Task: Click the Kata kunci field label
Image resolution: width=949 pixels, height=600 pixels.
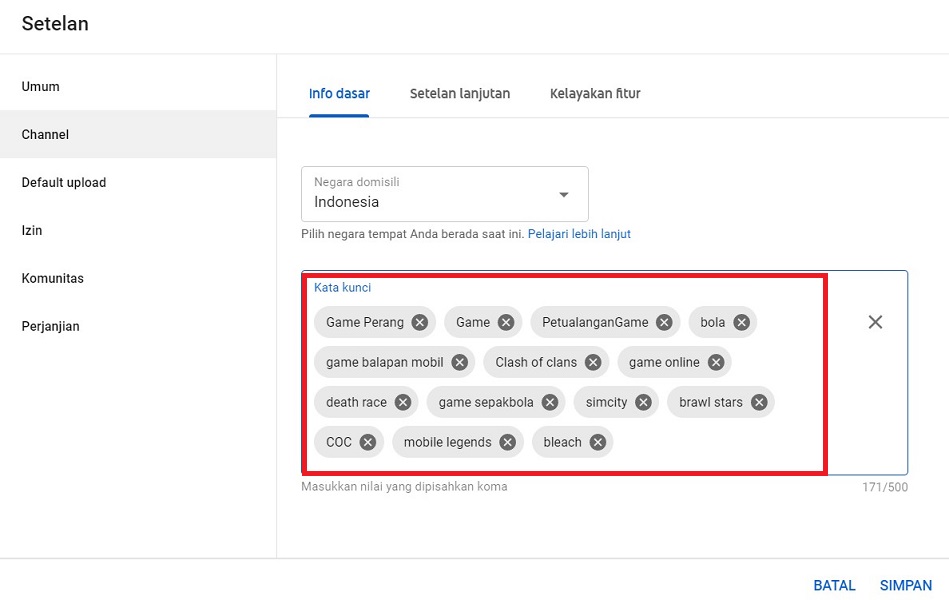Action: 343,288
